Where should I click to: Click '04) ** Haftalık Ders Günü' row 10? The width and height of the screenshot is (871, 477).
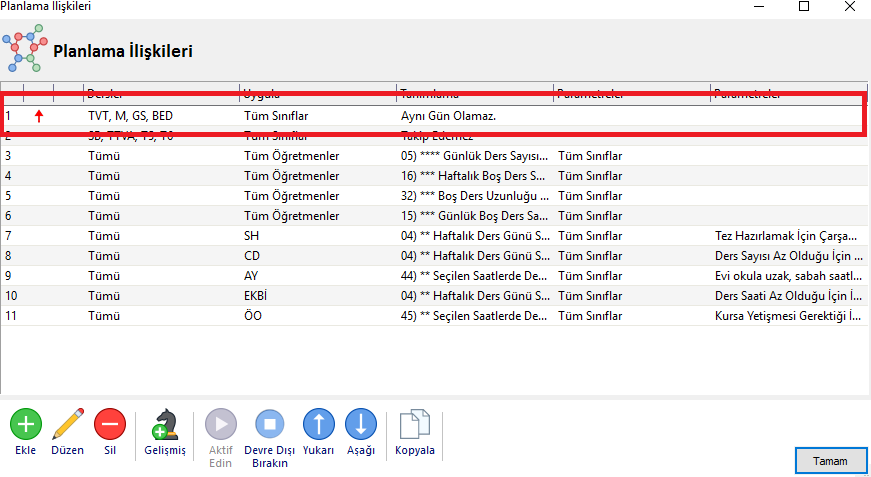[475, 296]
